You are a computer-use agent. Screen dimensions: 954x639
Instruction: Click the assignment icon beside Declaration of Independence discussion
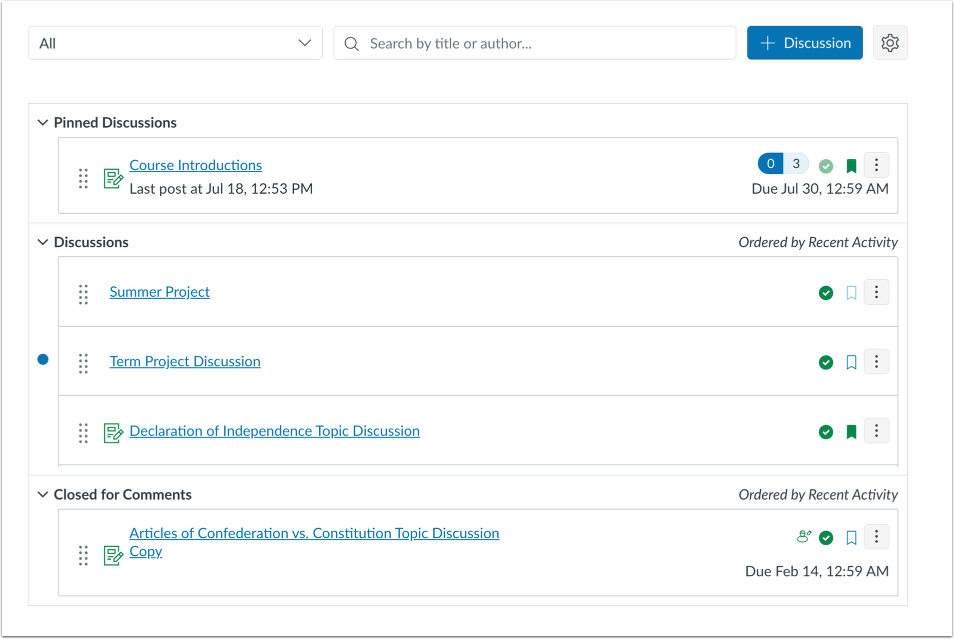(113, 431)
